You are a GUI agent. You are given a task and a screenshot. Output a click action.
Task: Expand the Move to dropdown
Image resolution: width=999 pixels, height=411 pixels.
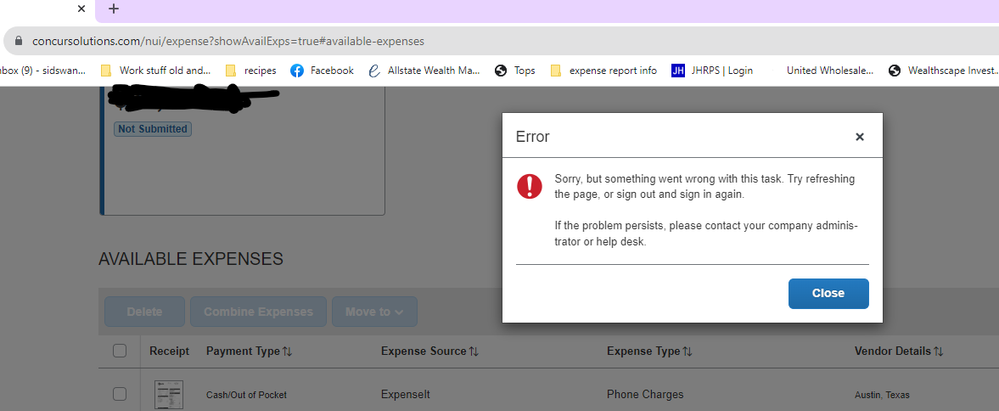click(375, 312)
